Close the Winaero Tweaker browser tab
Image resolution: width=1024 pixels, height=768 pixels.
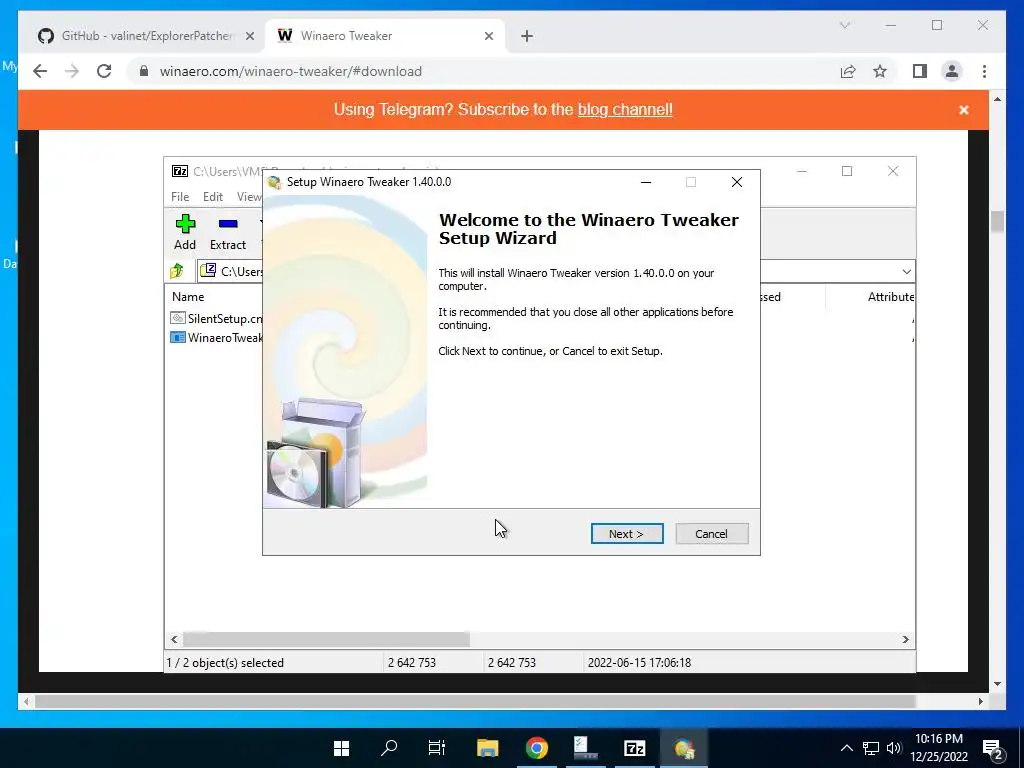pos(488,37)
